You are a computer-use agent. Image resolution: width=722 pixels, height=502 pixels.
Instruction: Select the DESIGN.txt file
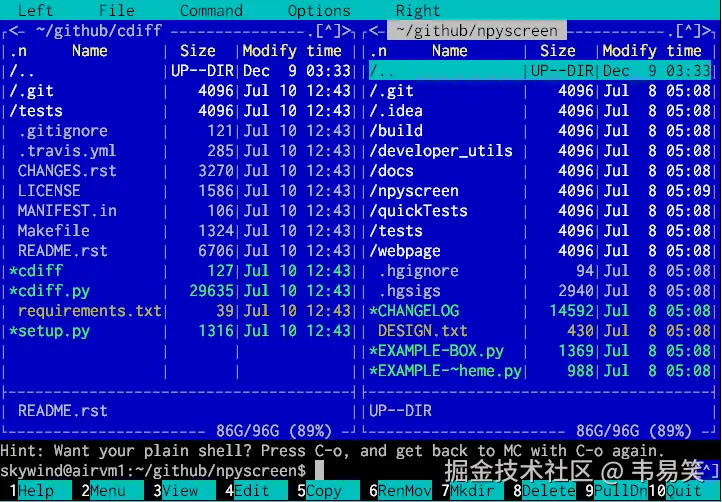coord(540,331)
